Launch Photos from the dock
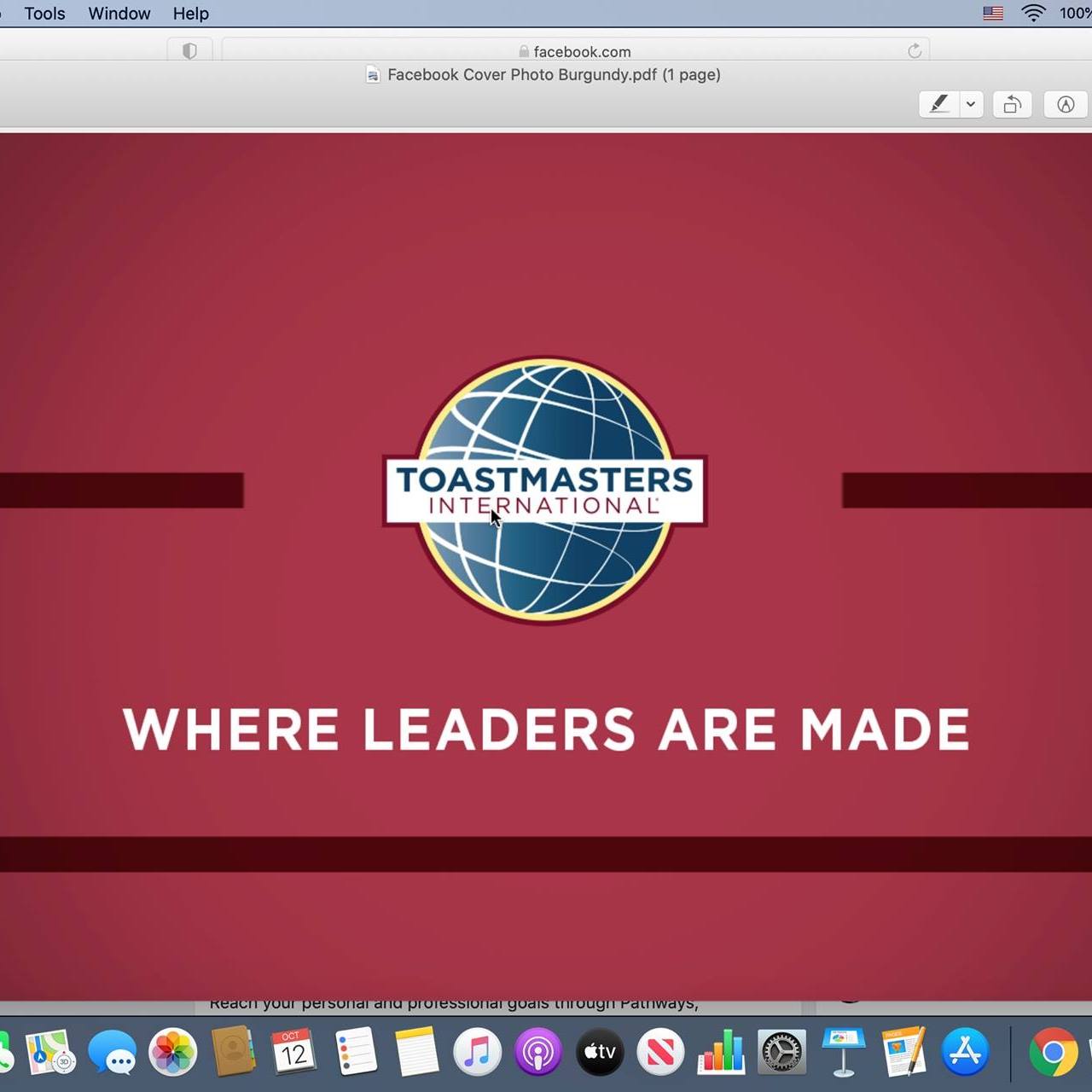This screenshot has height=1092, width=1092. click(173, 1051)
